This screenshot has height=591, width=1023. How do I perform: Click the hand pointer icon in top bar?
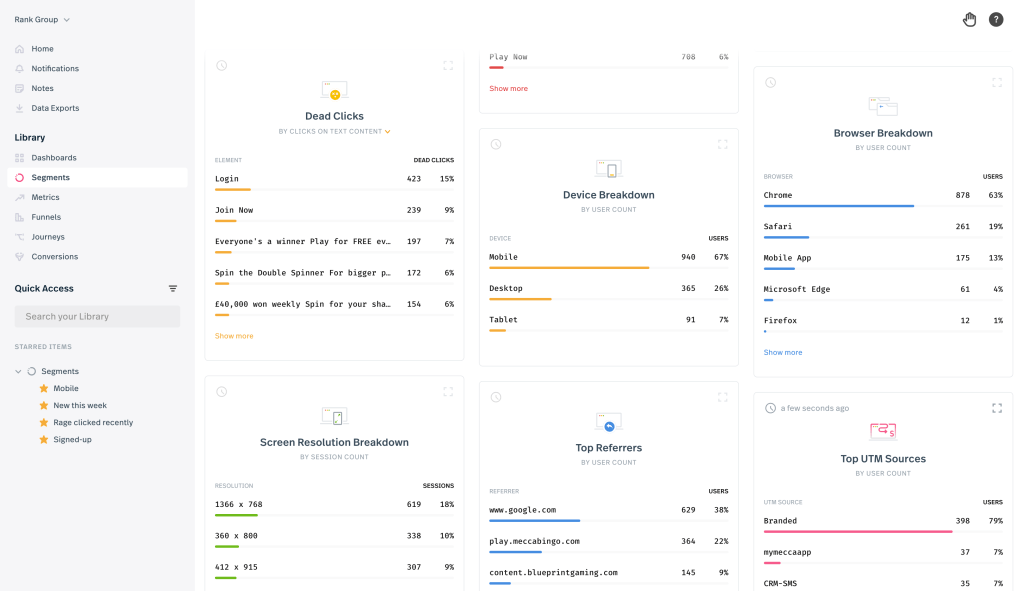coord(969,20)
